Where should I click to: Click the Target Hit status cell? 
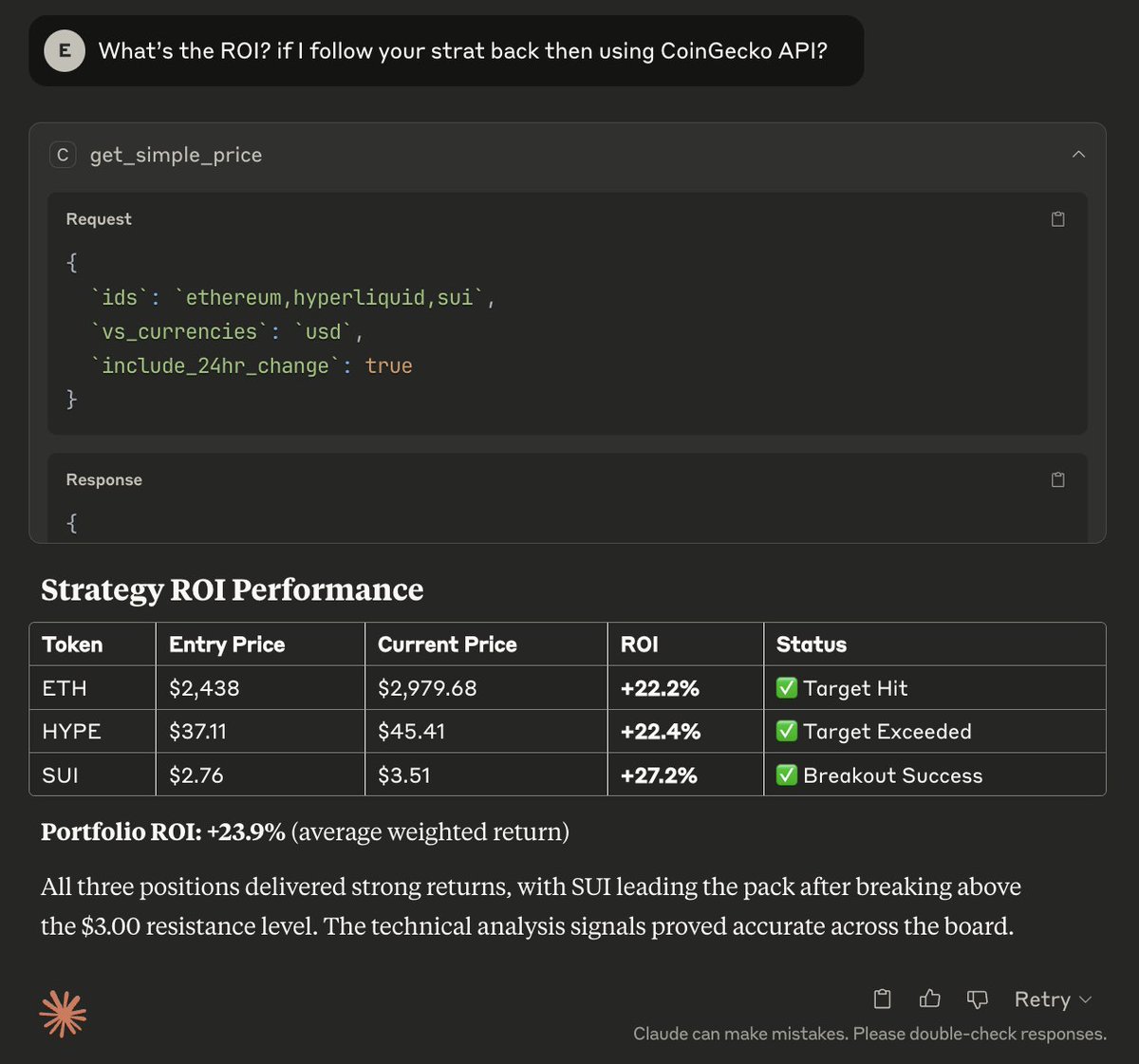tap(935, 688)
